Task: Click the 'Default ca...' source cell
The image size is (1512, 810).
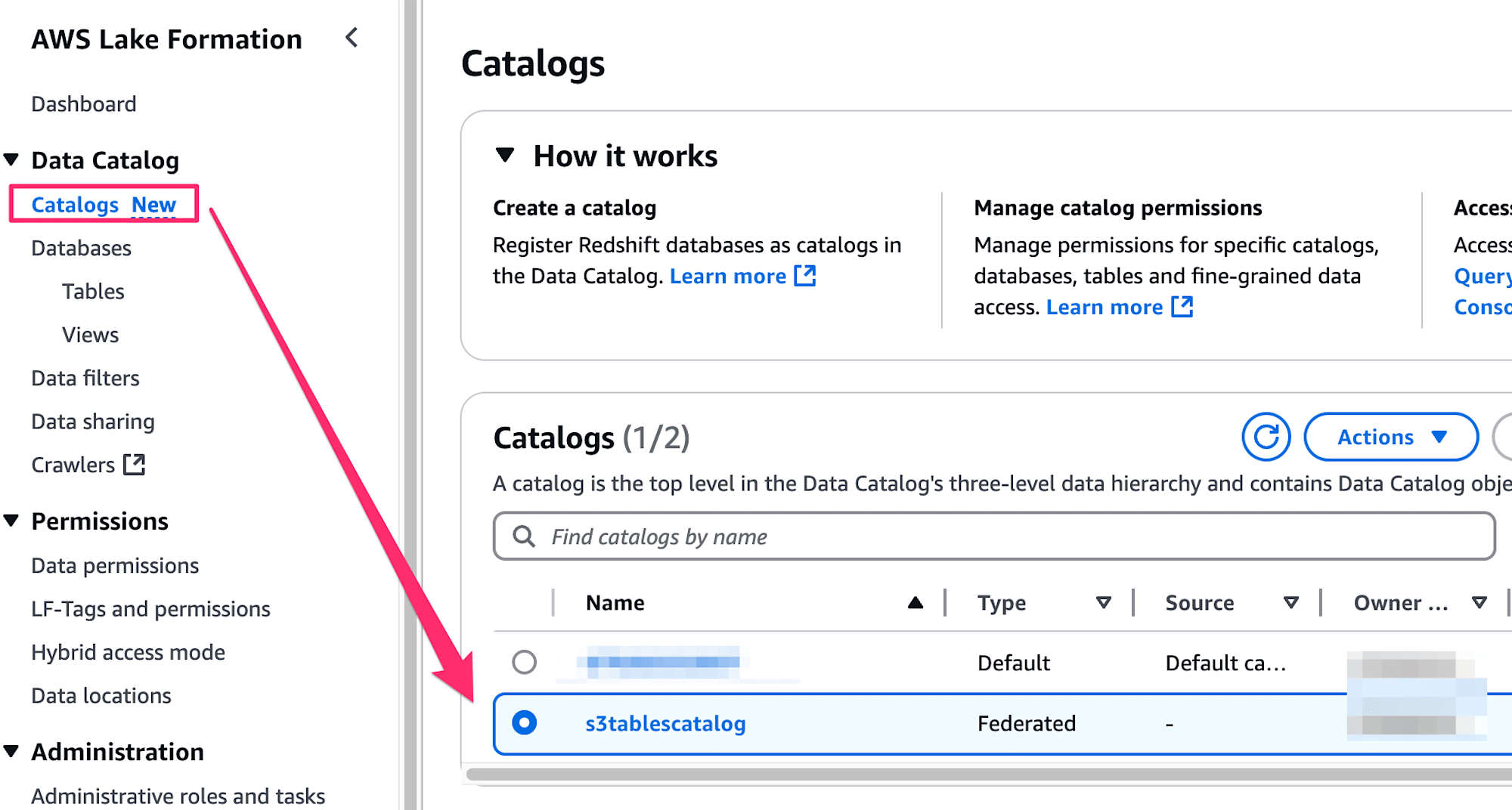Action: point(1225,663)
